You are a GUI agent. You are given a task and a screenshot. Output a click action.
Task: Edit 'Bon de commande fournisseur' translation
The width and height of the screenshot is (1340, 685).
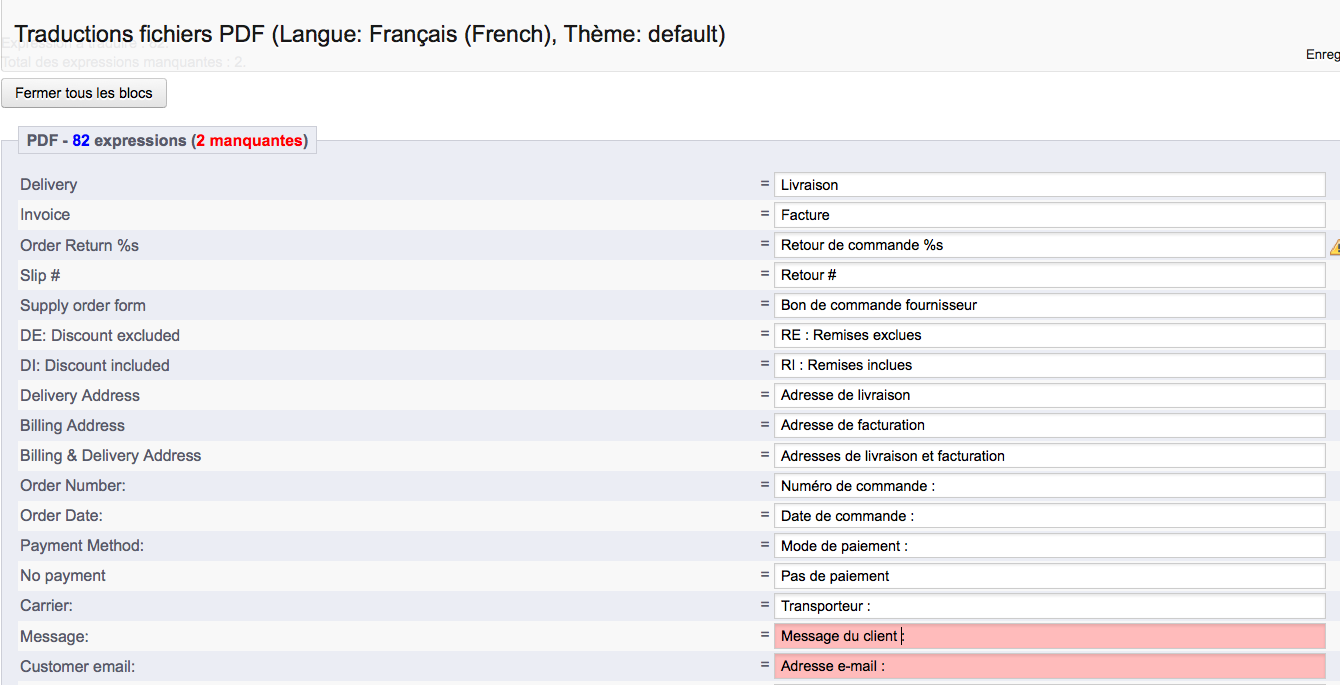[1049, 305]
